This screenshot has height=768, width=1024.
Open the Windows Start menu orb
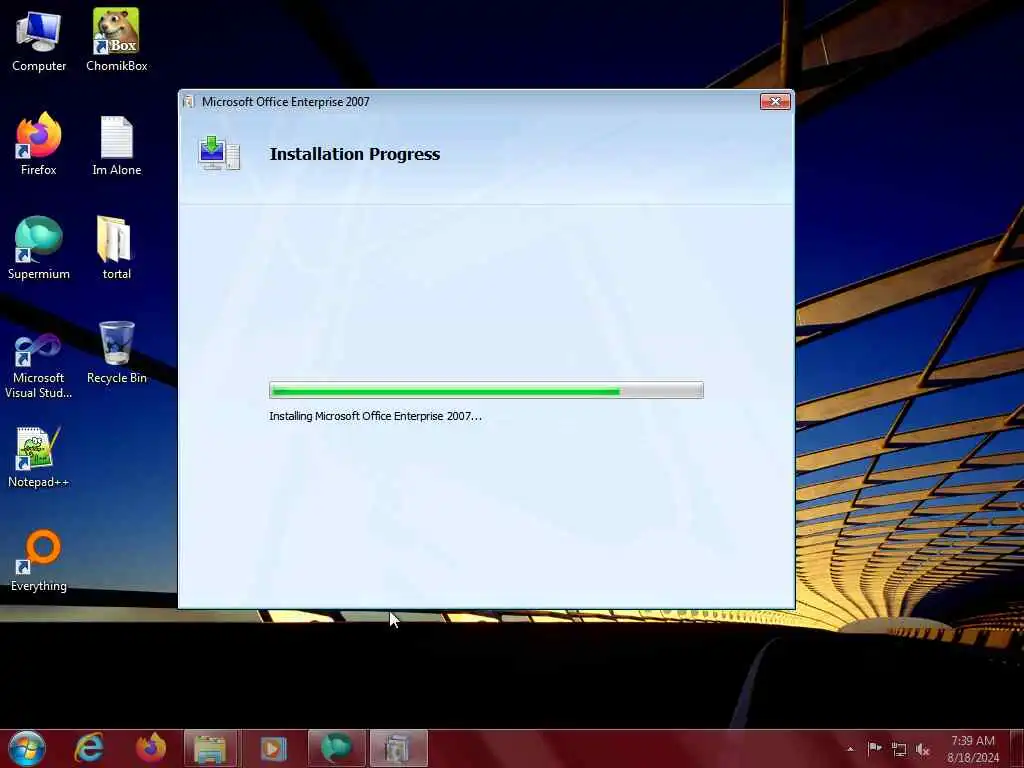point(27,748)
